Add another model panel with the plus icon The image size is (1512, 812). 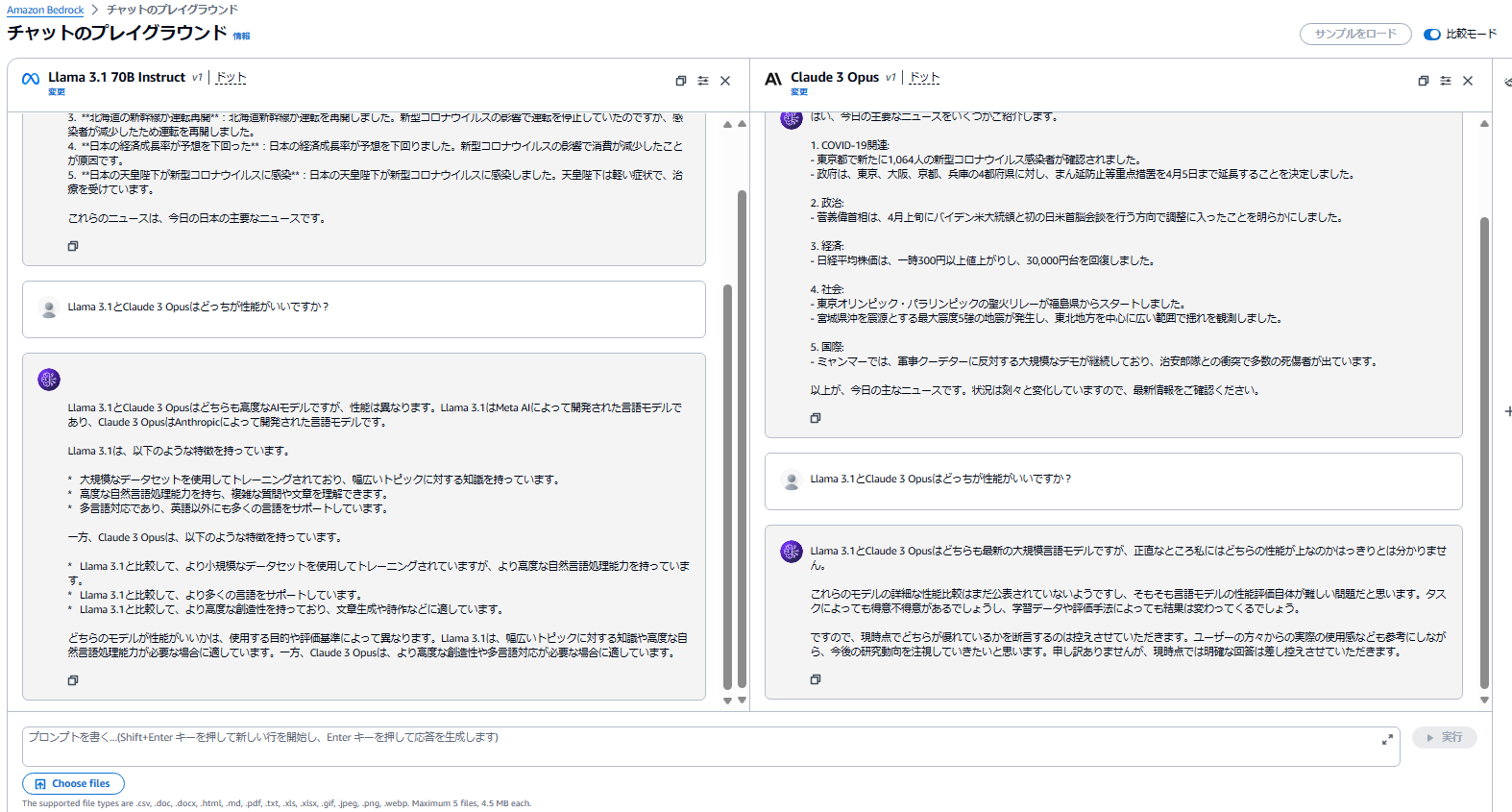click(1507, 411)
